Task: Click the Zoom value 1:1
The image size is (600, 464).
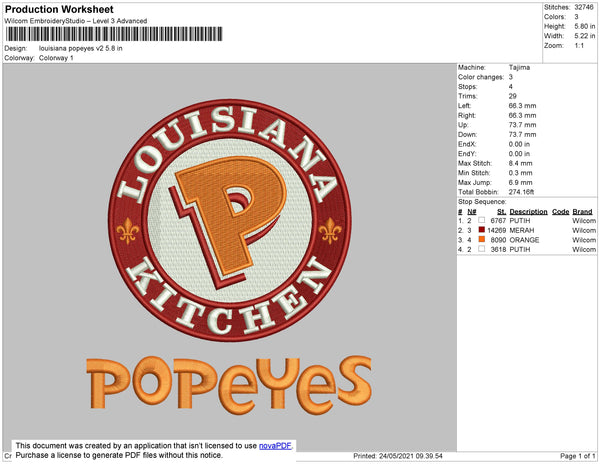Action: [x=579, y=46]
